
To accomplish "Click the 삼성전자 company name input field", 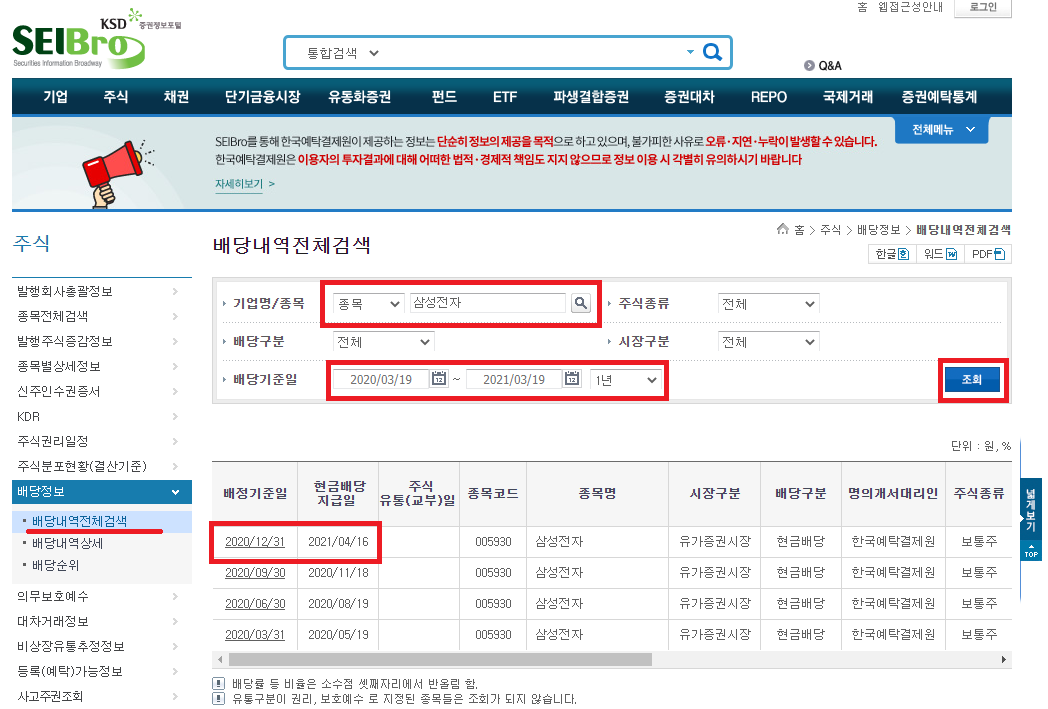I will pyautogui.click(x=488, y=303).
